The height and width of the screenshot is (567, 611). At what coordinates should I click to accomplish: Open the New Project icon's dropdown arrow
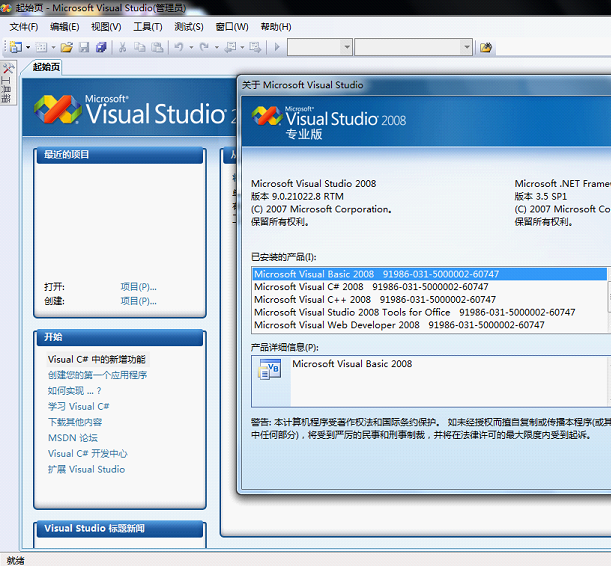tap(28, 48)
